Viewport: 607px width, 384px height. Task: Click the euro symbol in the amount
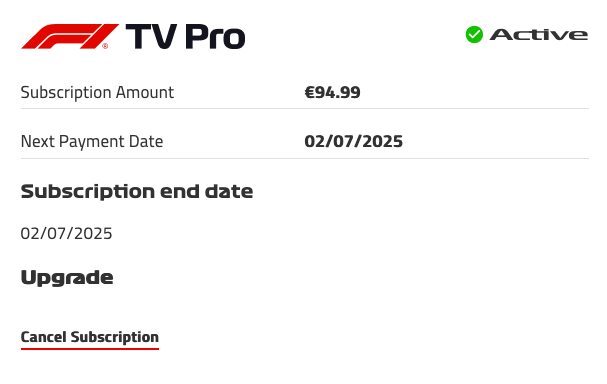tap(310, 93)
